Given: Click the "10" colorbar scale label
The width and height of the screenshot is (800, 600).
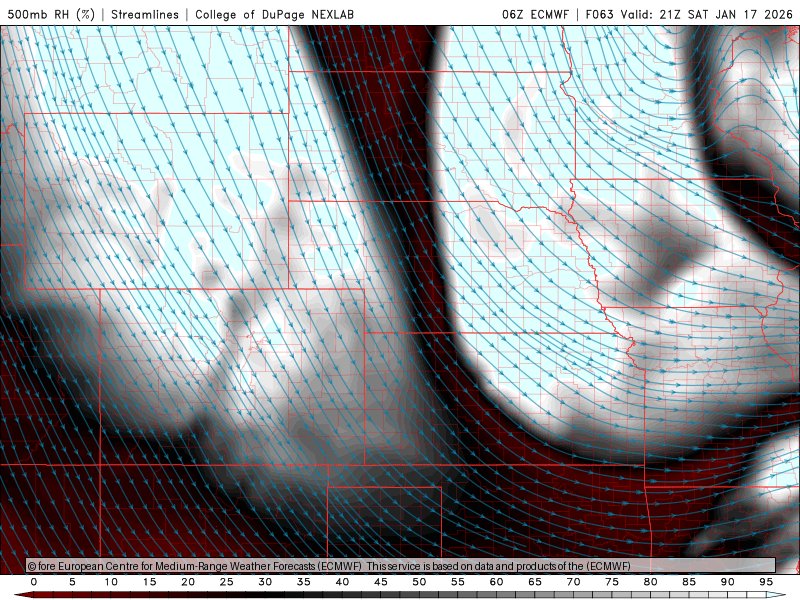Looking at the screenshot, I should (111, 582).
